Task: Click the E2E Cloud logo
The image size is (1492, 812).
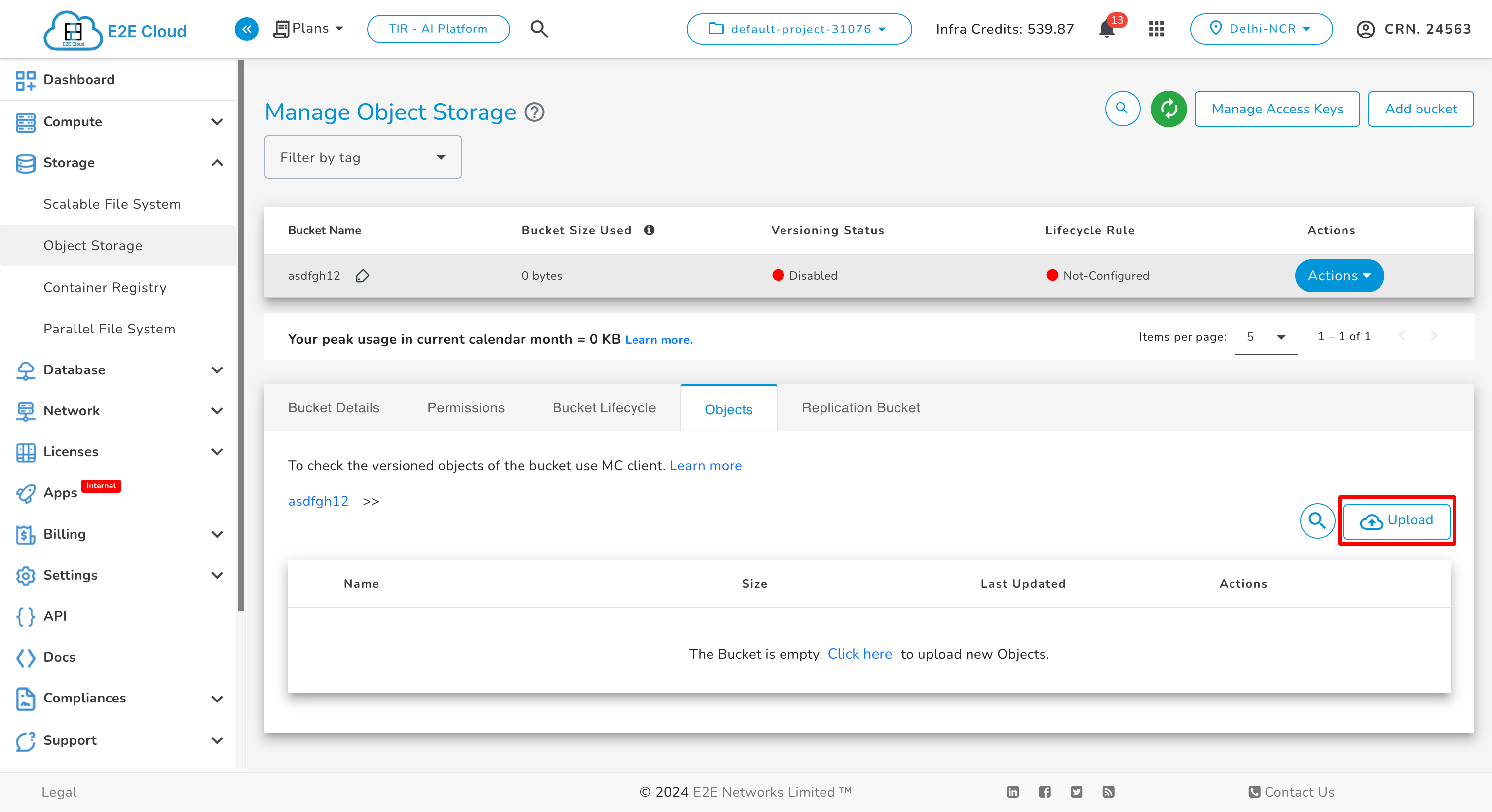Action: [x=114, y=30]
